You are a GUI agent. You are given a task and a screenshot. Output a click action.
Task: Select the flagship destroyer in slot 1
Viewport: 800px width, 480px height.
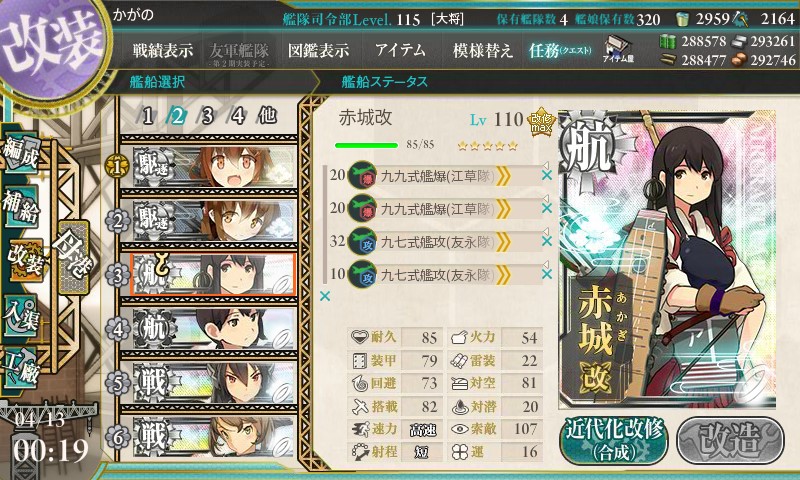(213, 167)
